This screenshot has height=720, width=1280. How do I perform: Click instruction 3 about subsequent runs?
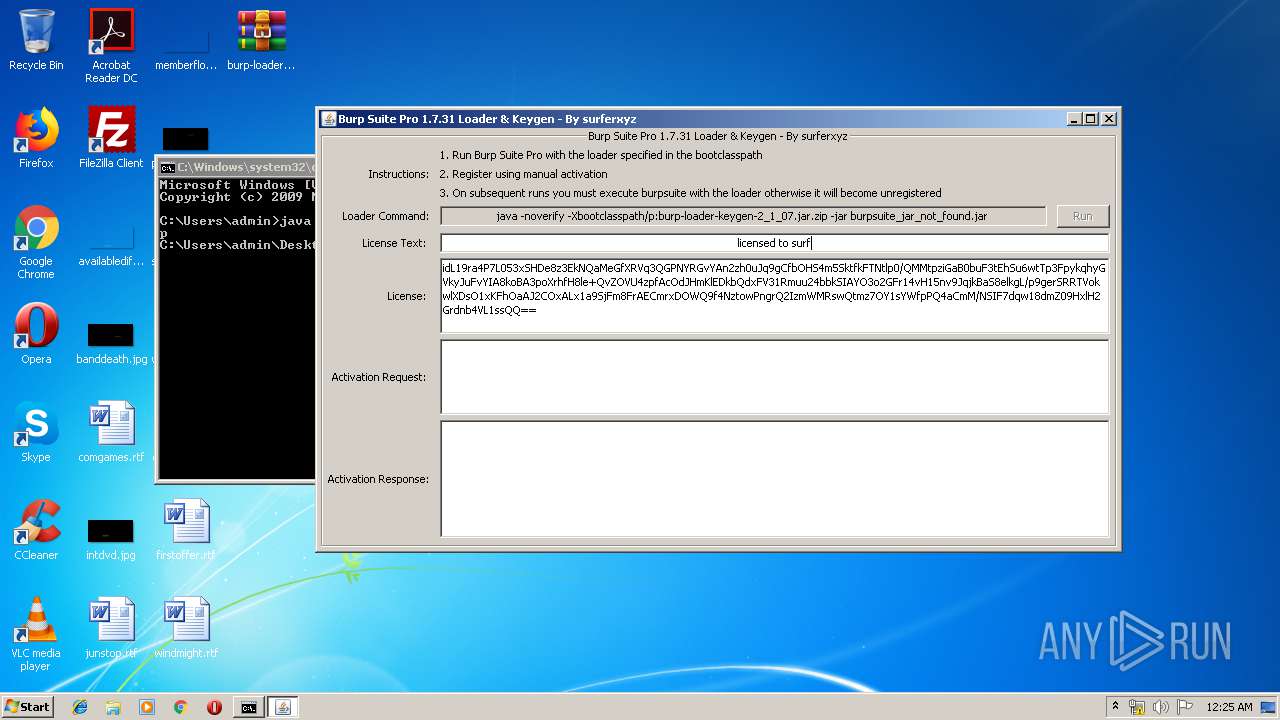(690, 193)
